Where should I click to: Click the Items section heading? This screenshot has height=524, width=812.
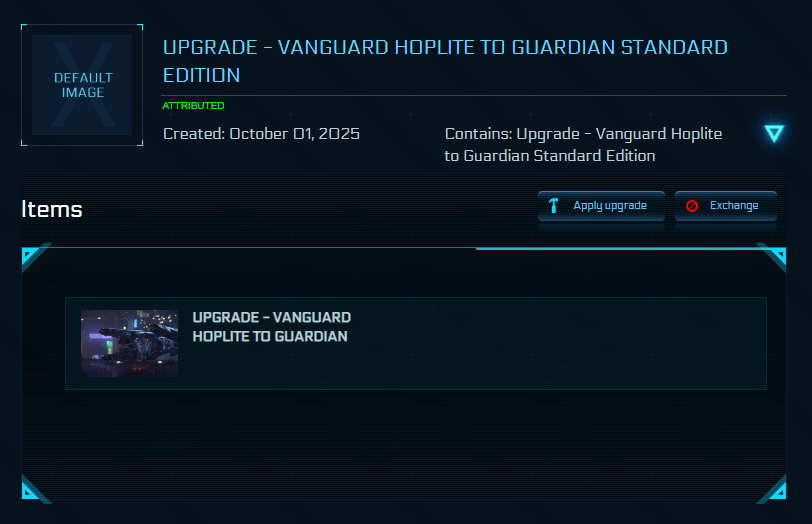click(52, 209)
